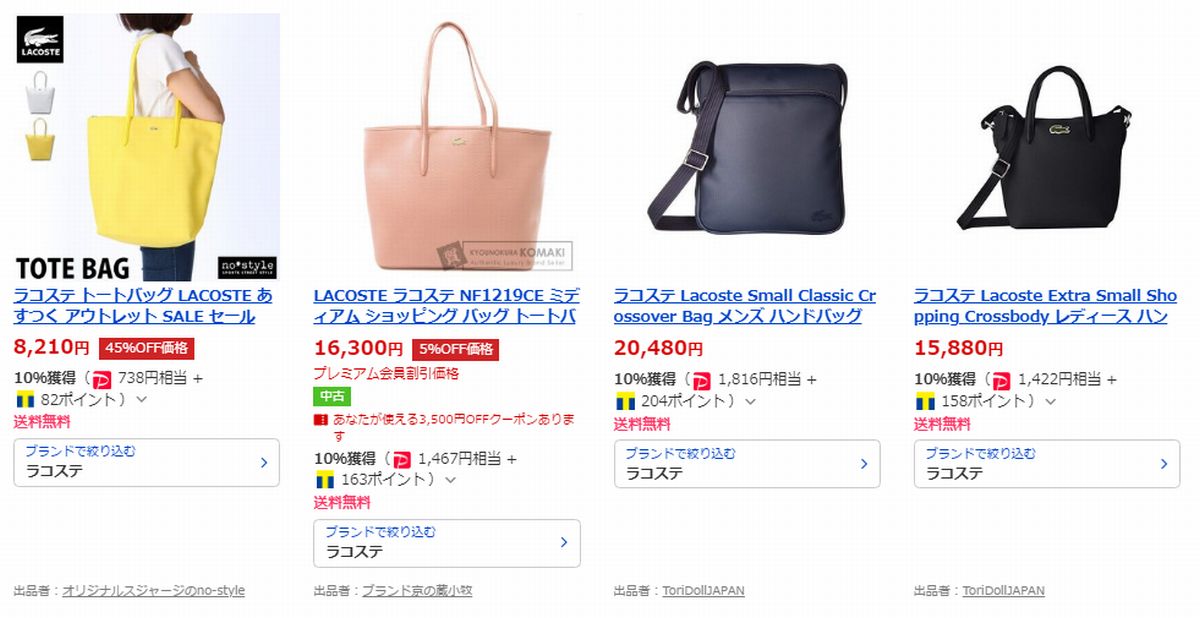The image size is (1200, 618).
Task: Expand point details after 82ポイント
Action: 141,400
